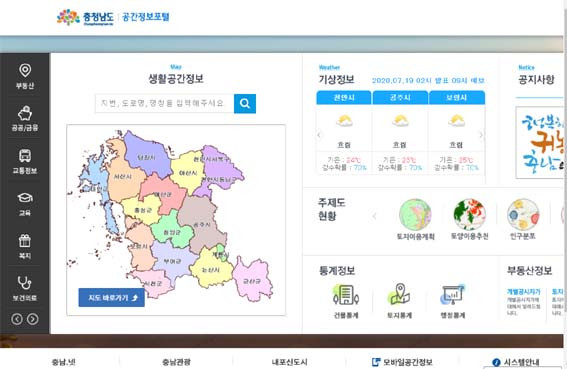Open the 복지 gift box icon
Viewport: 567px width, 369px height.
[x=25, y=241]
